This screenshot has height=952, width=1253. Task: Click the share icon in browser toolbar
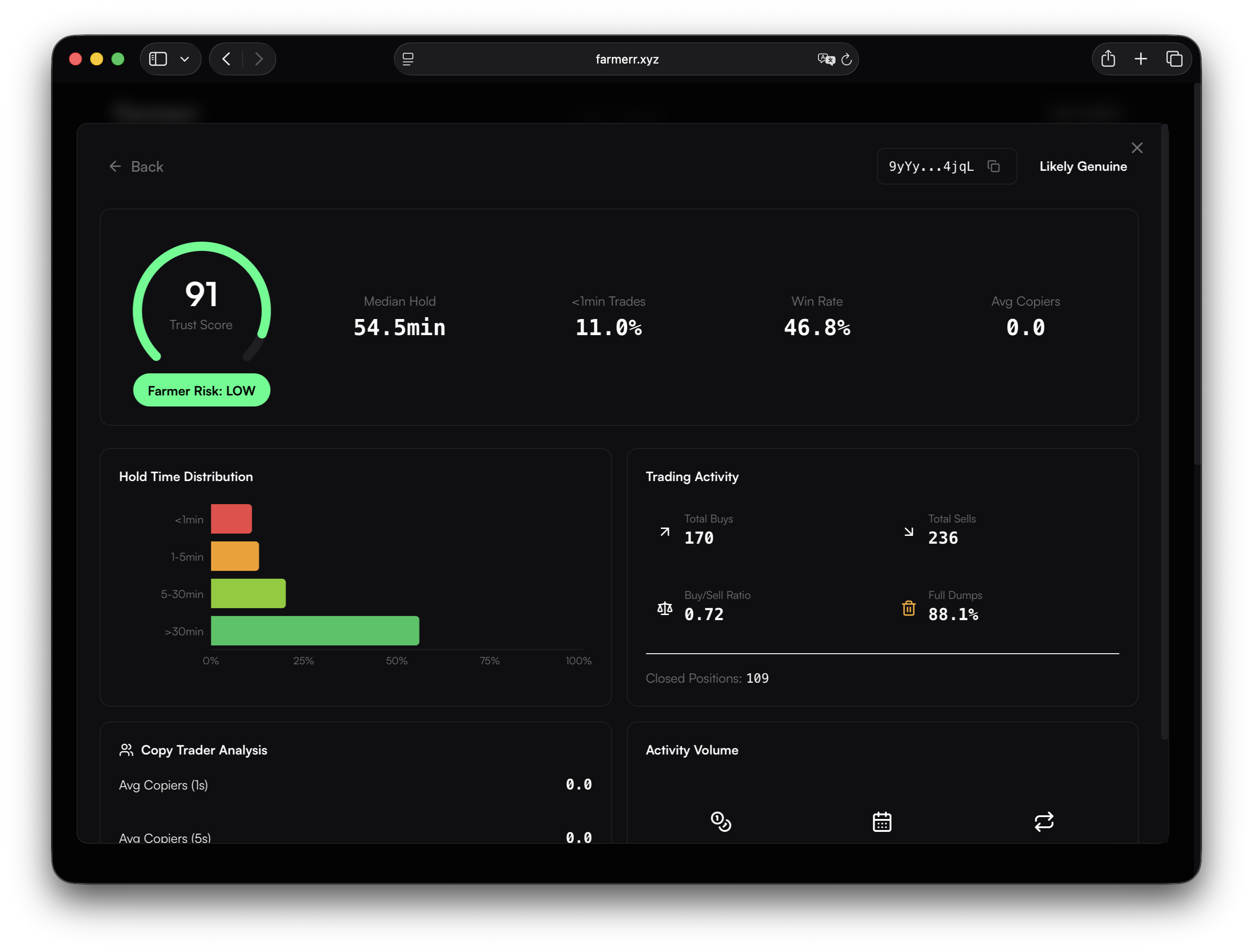(x=1108, y=58)
